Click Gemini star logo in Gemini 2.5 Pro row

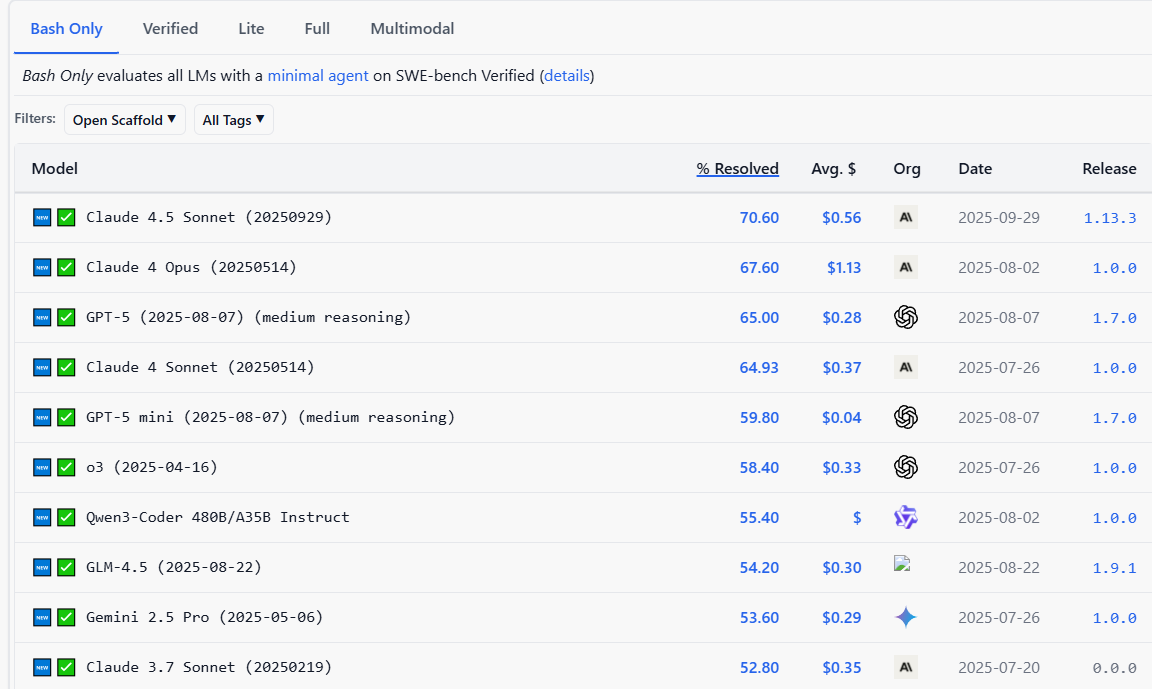click(x=905, y=617)
